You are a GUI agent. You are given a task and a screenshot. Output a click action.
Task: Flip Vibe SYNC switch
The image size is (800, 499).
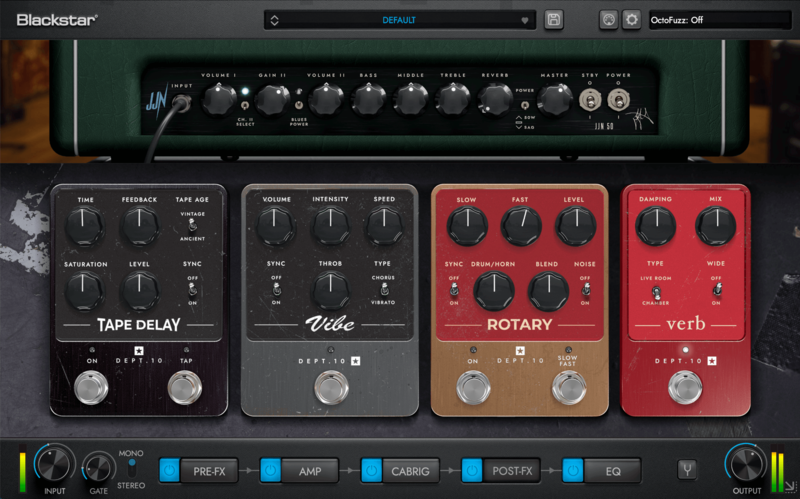click(x=276, y=290)
